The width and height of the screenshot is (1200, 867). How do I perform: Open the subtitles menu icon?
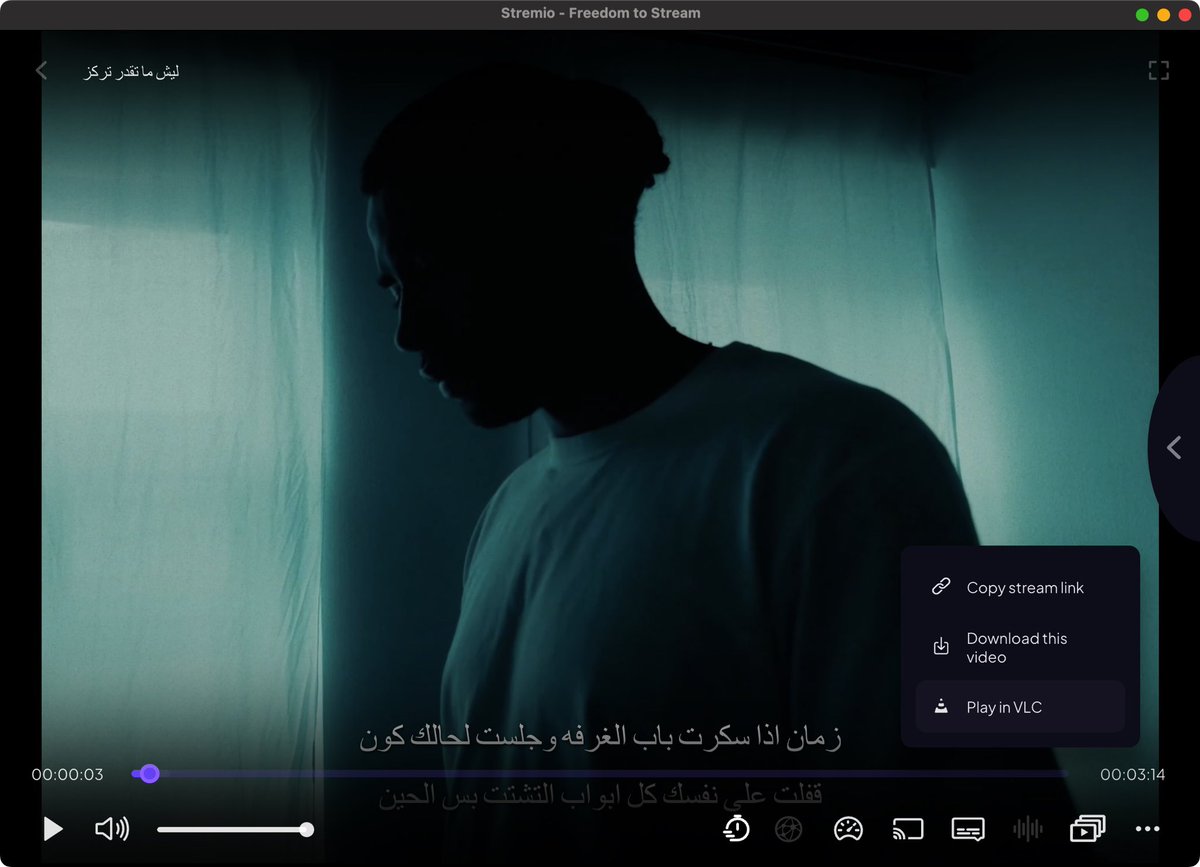(968, 828)
